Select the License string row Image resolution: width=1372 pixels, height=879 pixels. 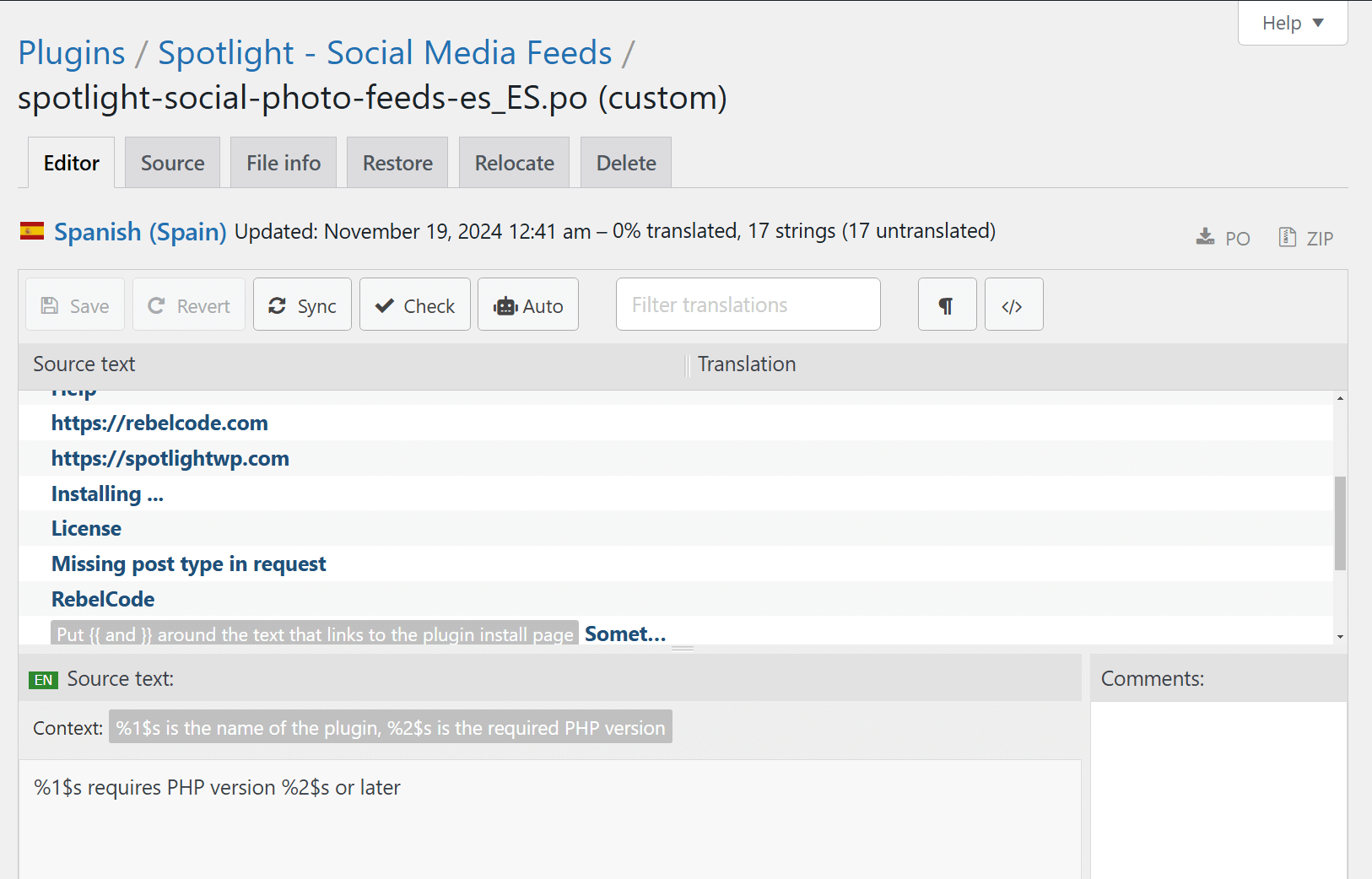[x=676, y=528]
